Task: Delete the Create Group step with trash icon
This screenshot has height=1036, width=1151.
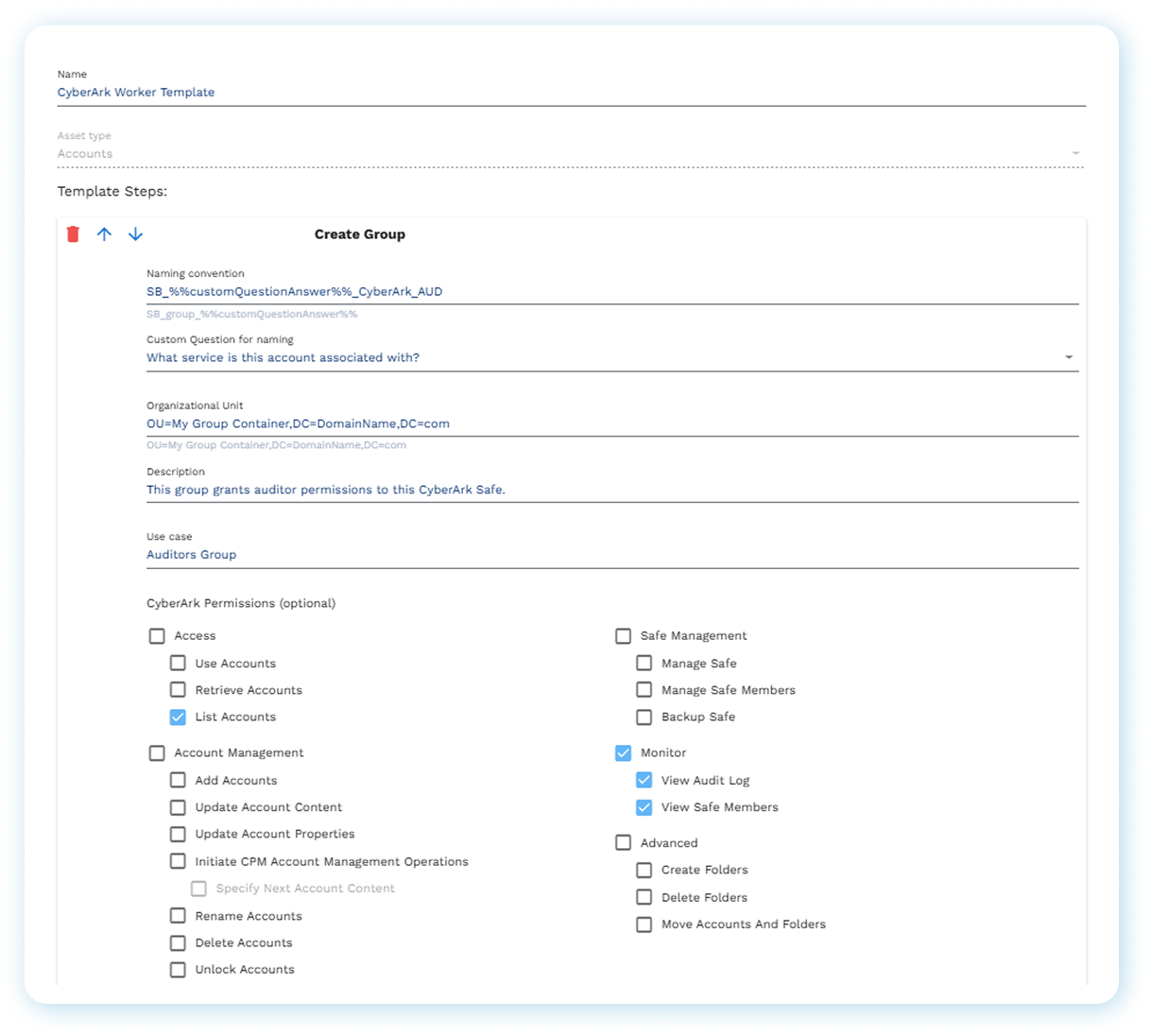Action: point(73,234)
